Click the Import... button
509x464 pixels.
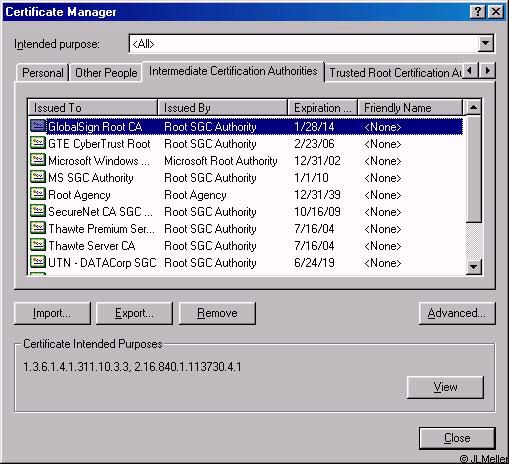[52, 313]
